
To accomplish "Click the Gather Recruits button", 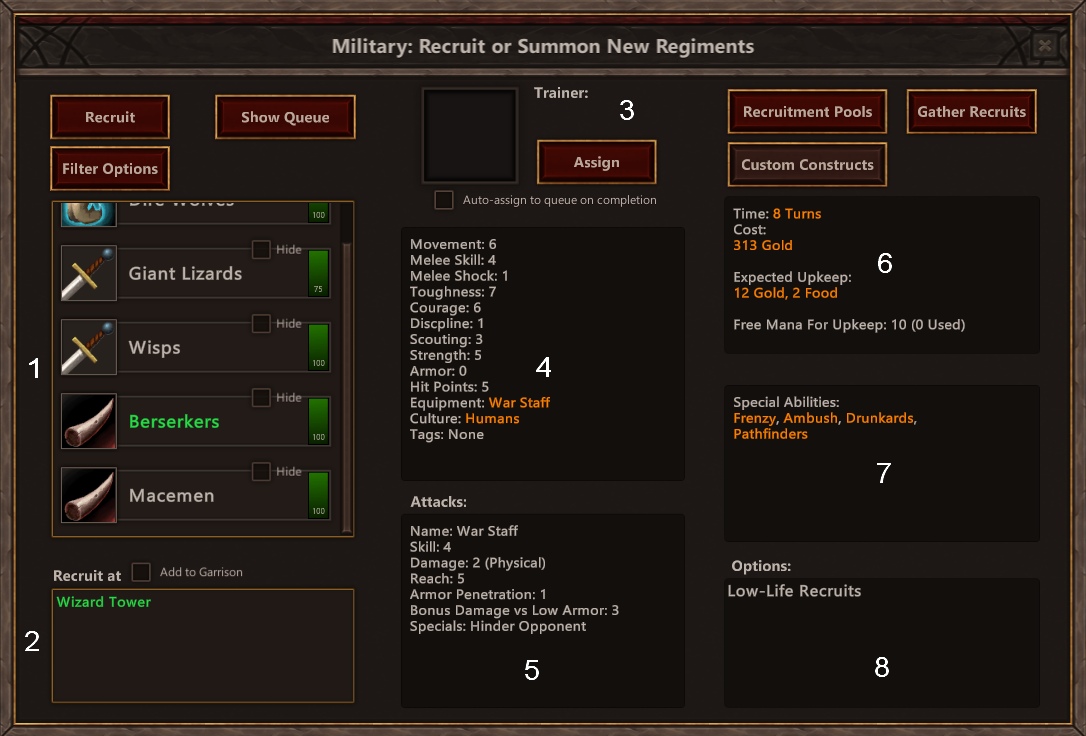I will pos(972,111).
